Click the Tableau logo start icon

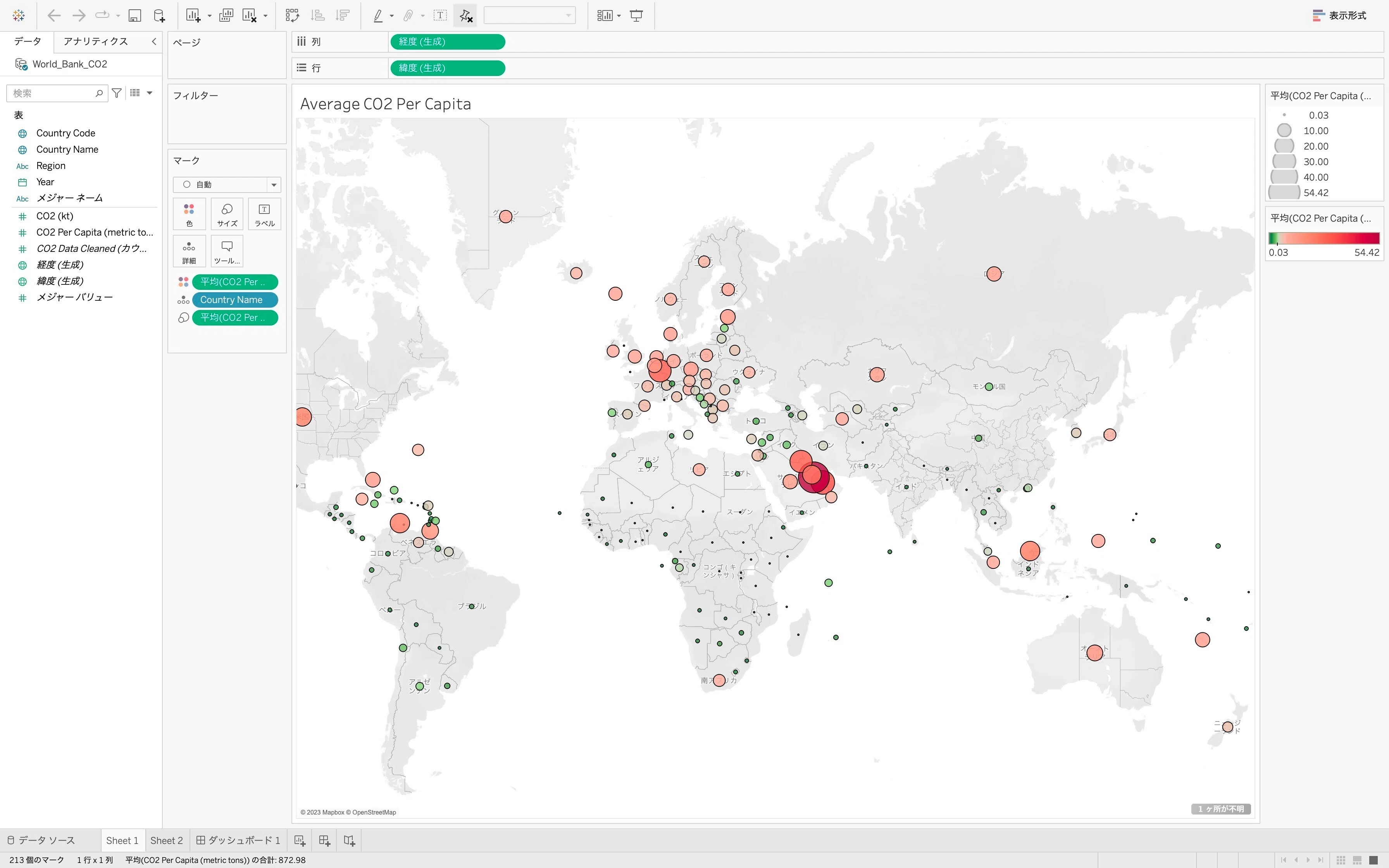(18, 15)
